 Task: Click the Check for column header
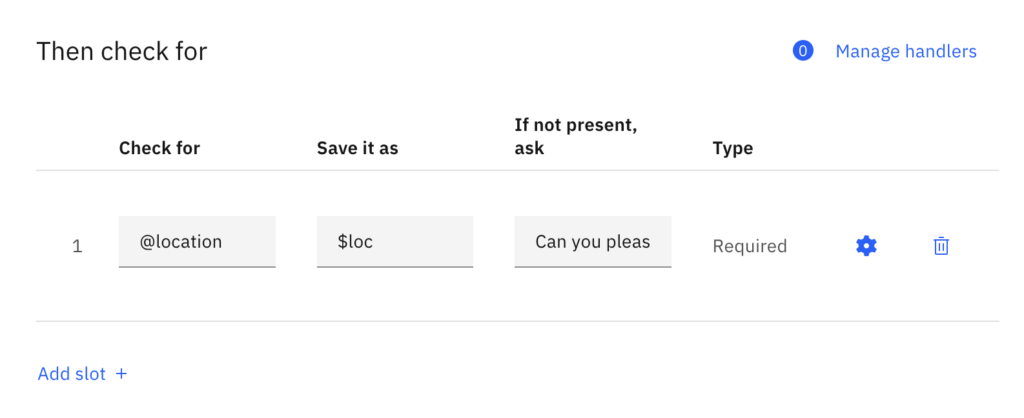159,148
